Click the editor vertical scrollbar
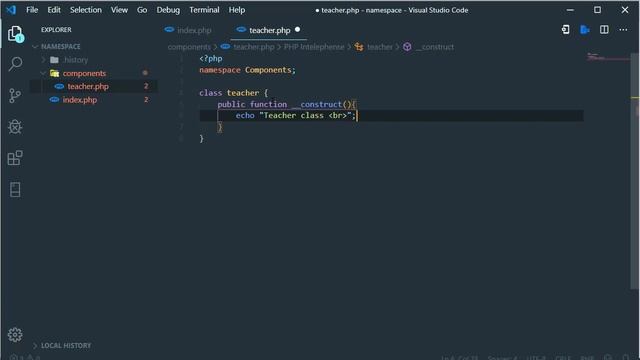The width and height of the screenshot is (640, 360). click(634, 171)
